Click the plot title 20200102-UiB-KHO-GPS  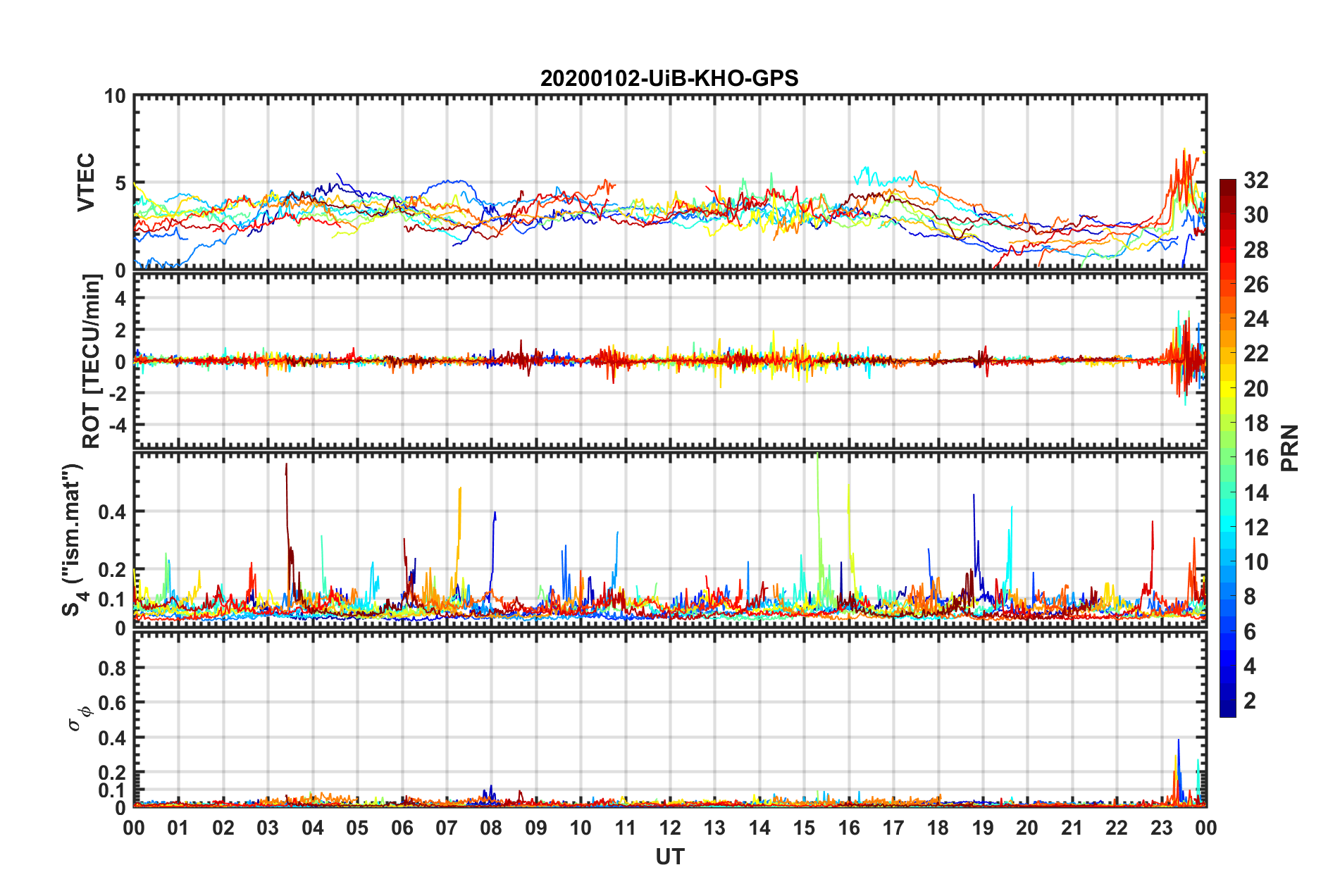coord(669,78)
